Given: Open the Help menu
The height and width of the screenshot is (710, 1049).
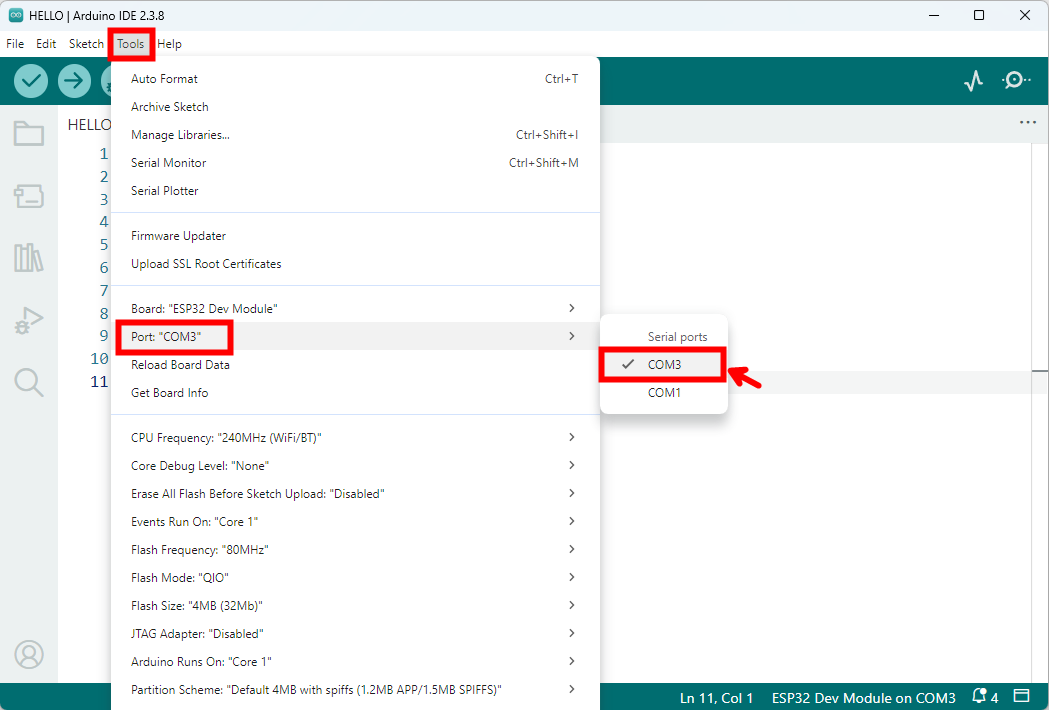Looking at the screenshot, I should pyautogui.click(x=169, y=44).
